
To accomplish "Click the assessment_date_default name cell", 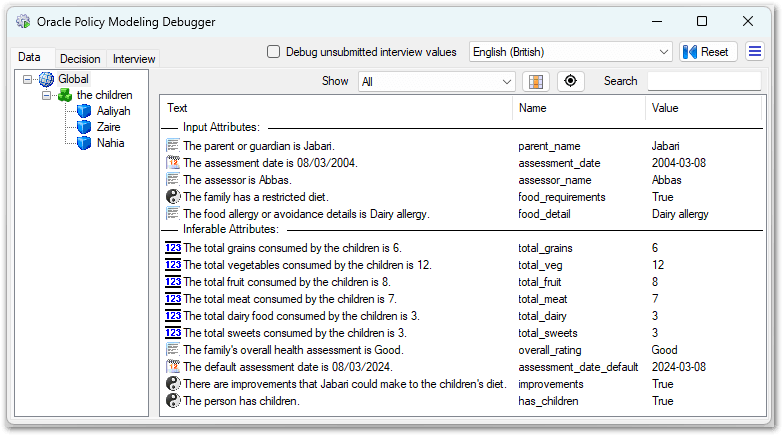I will (578, 367).
